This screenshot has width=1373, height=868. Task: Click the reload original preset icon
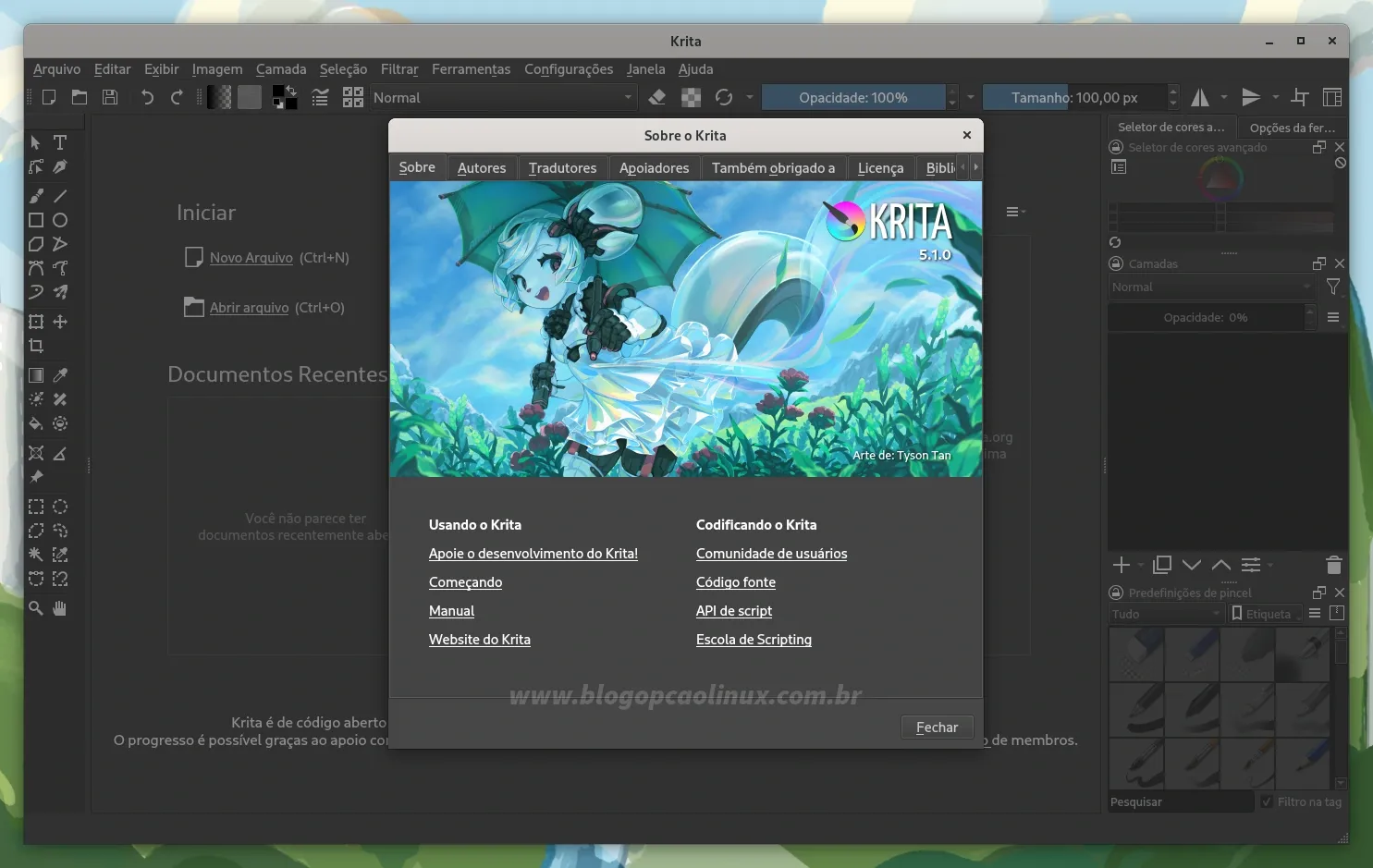724,97
